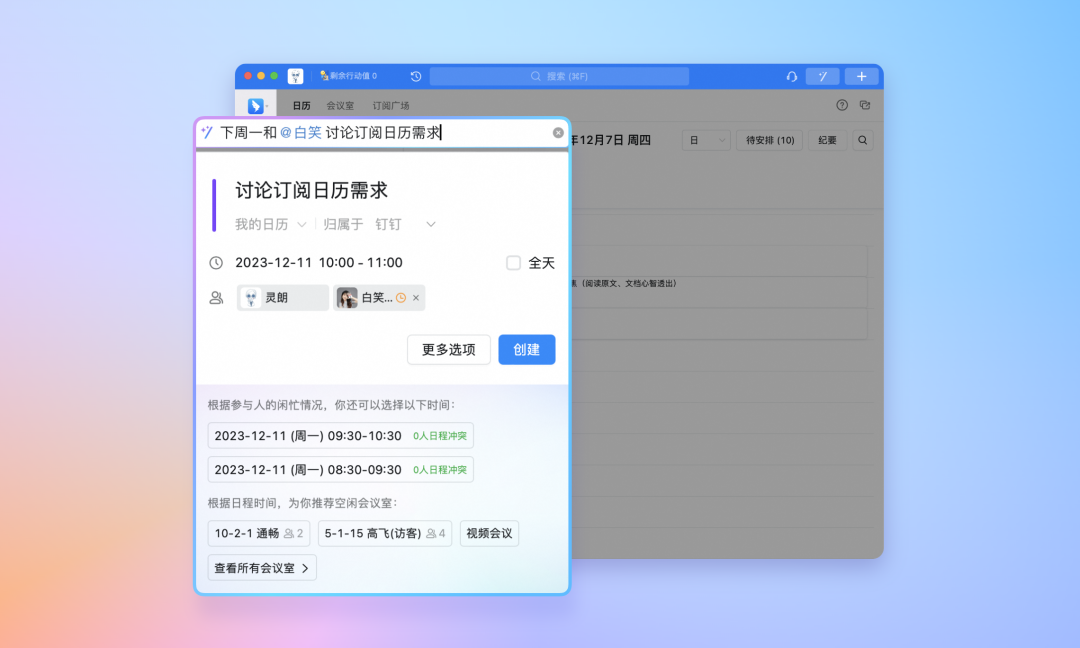1080x648 pixels.
Task: Switch to the 订阅广场 tab
Action: (x=391, y=106)
